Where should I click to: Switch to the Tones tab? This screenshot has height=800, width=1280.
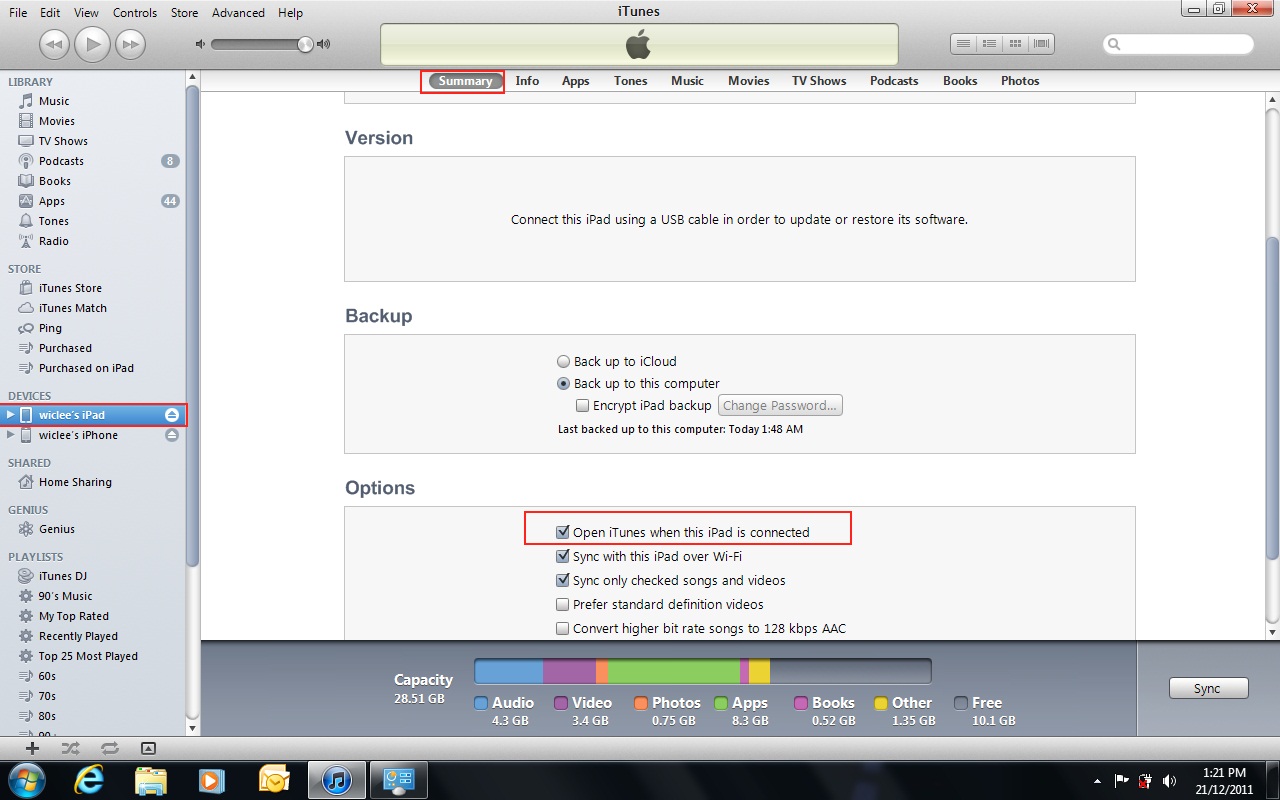(630, 81)
